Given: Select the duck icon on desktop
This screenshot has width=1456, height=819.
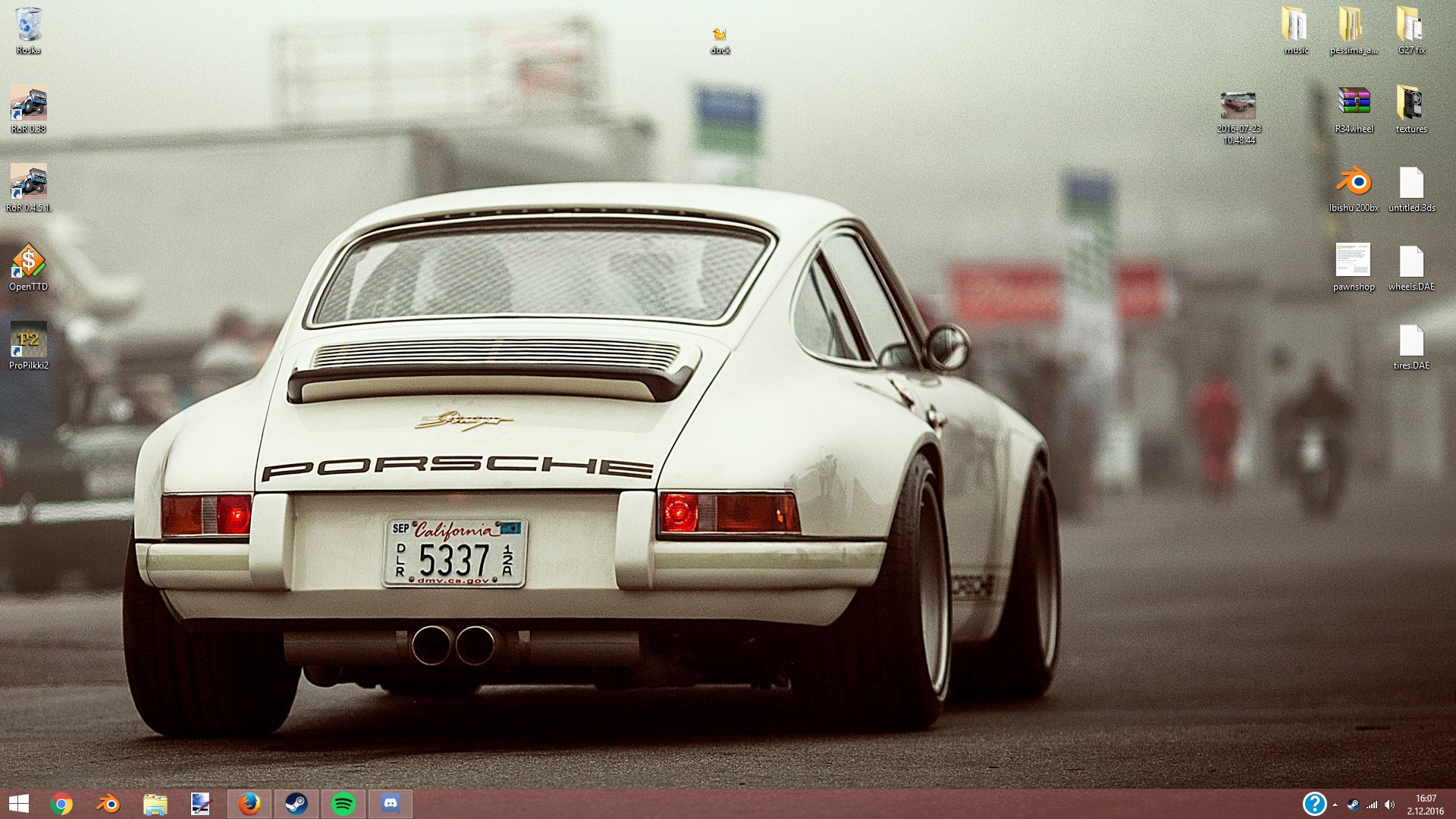Looking at the screenshot, I should coord(720,41).
